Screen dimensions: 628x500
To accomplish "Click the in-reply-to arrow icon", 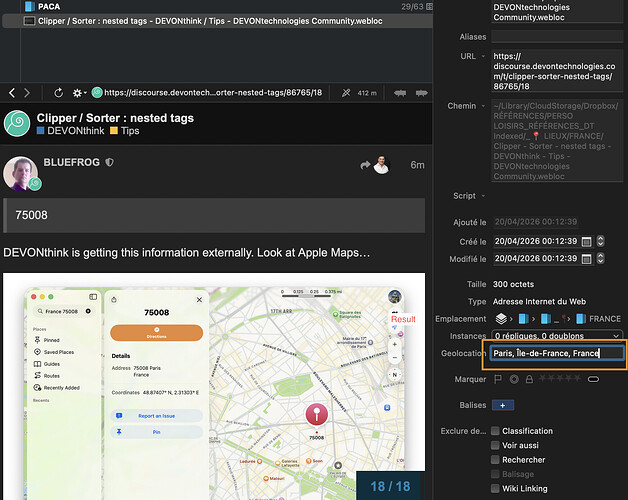I will tap(365, 165).
